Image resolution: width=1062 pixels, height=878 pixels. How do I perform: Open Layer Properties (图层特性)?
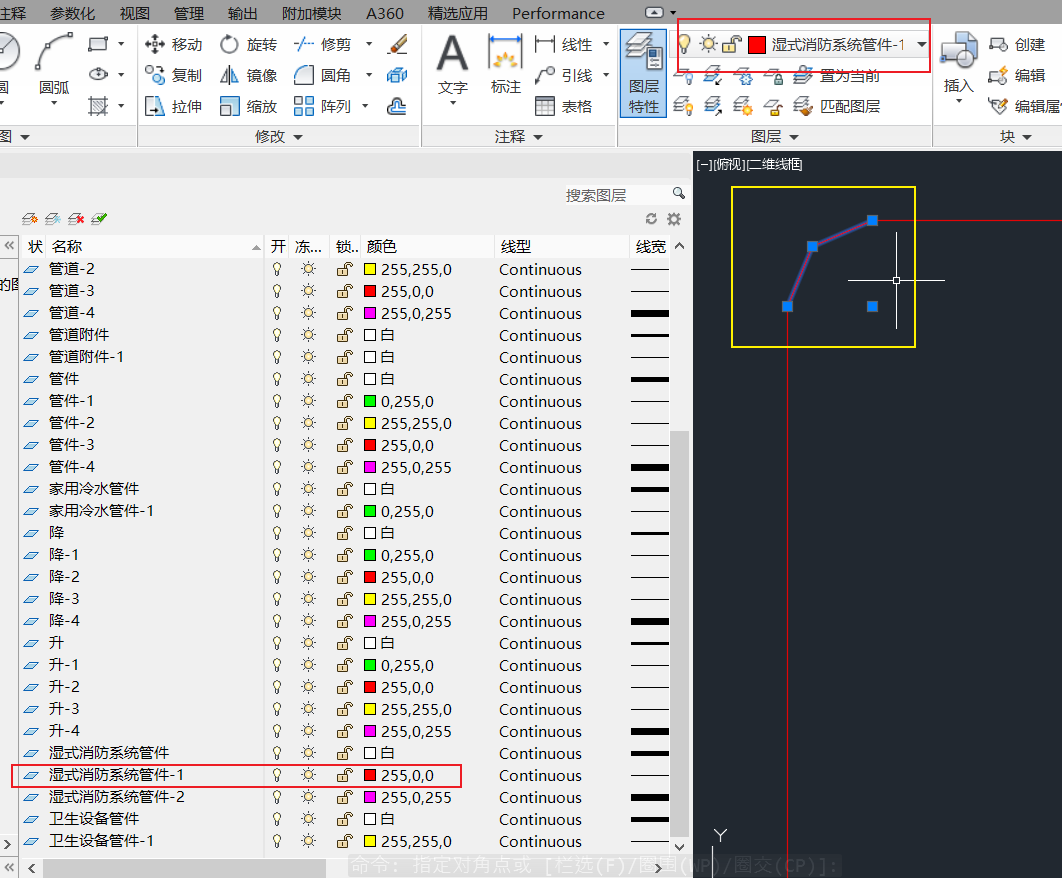[643, 73]
